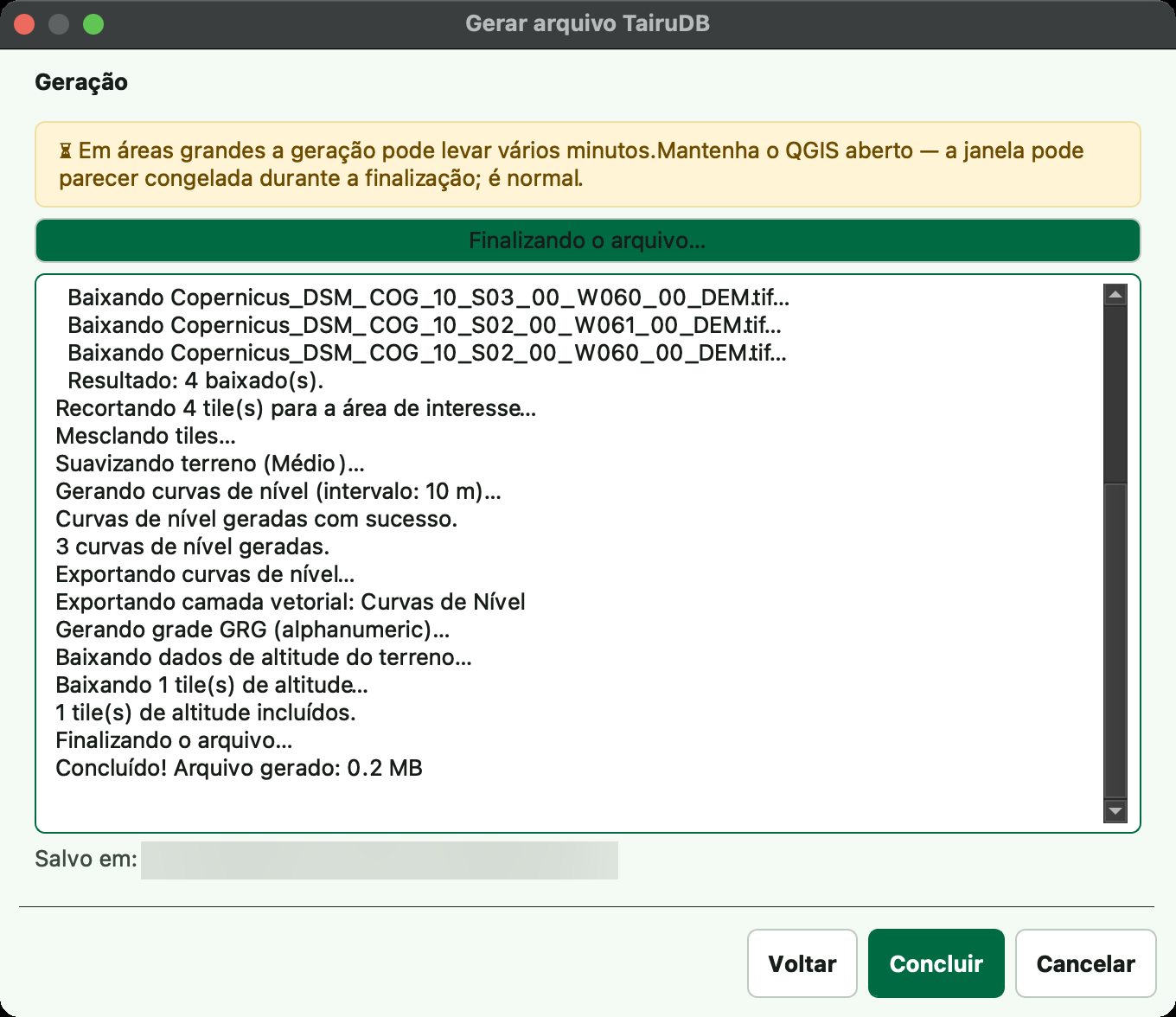Screen dimensions: 1176x1017
Task: Go back with the Voltar button
Action: (x=802, y=963)
